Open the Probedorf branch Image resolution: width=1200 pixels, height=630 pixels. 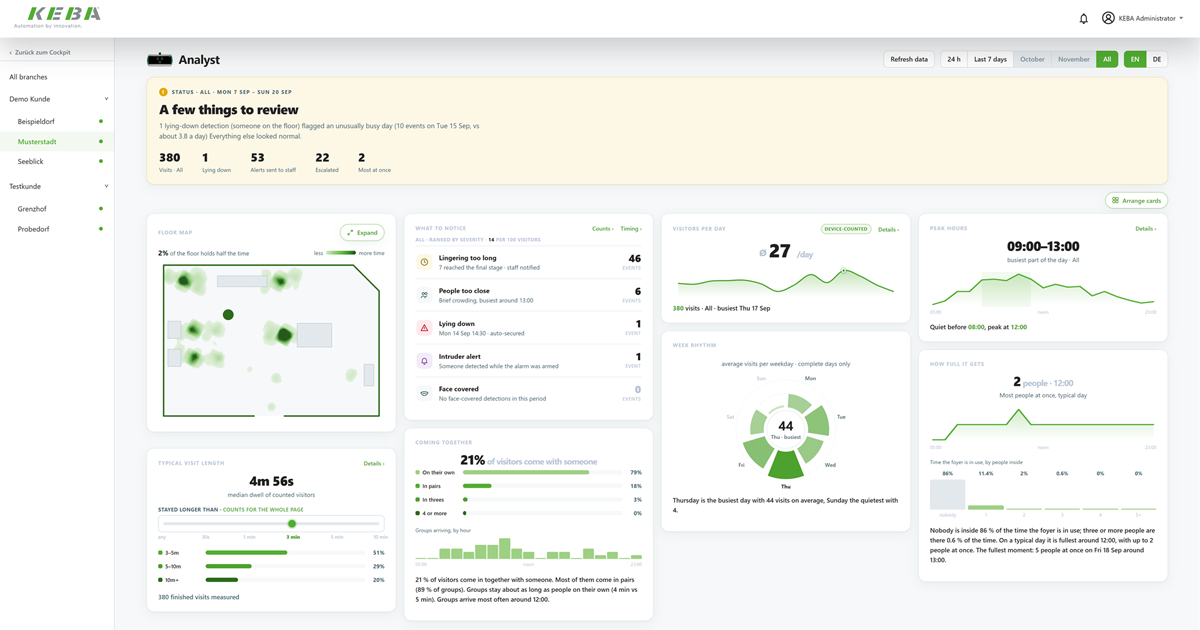33,229
